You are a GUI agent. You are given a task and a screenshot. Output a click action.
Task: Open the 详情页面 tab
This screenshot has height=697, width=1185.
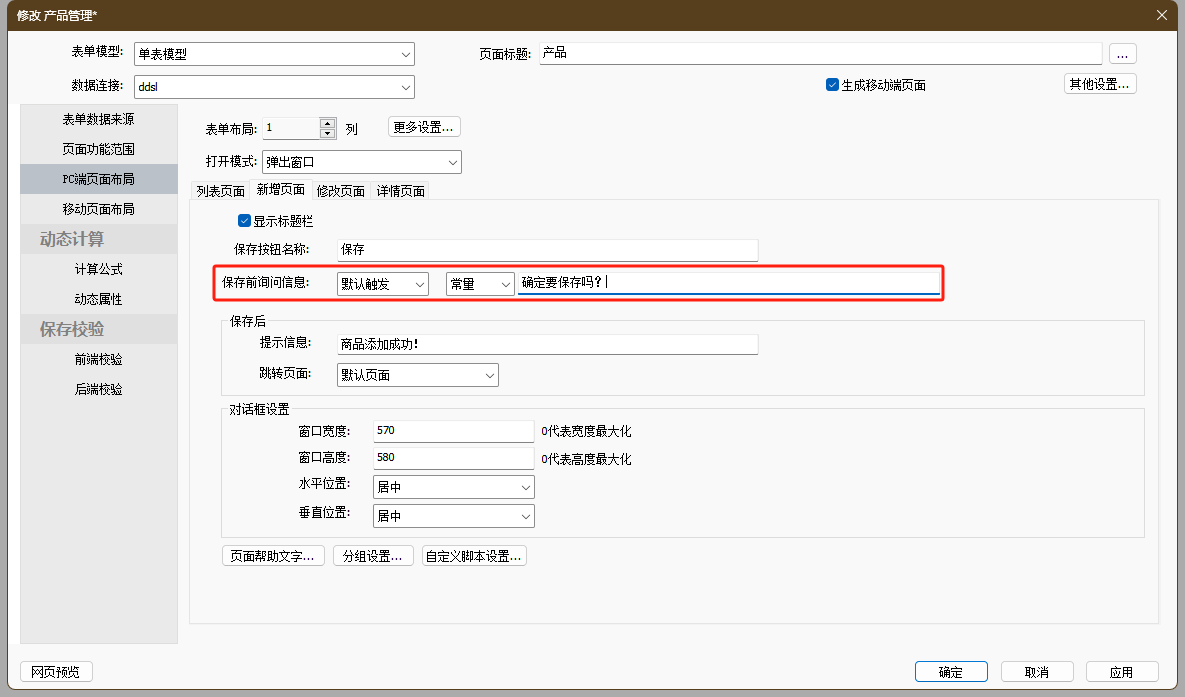click(x=400, y=191)
